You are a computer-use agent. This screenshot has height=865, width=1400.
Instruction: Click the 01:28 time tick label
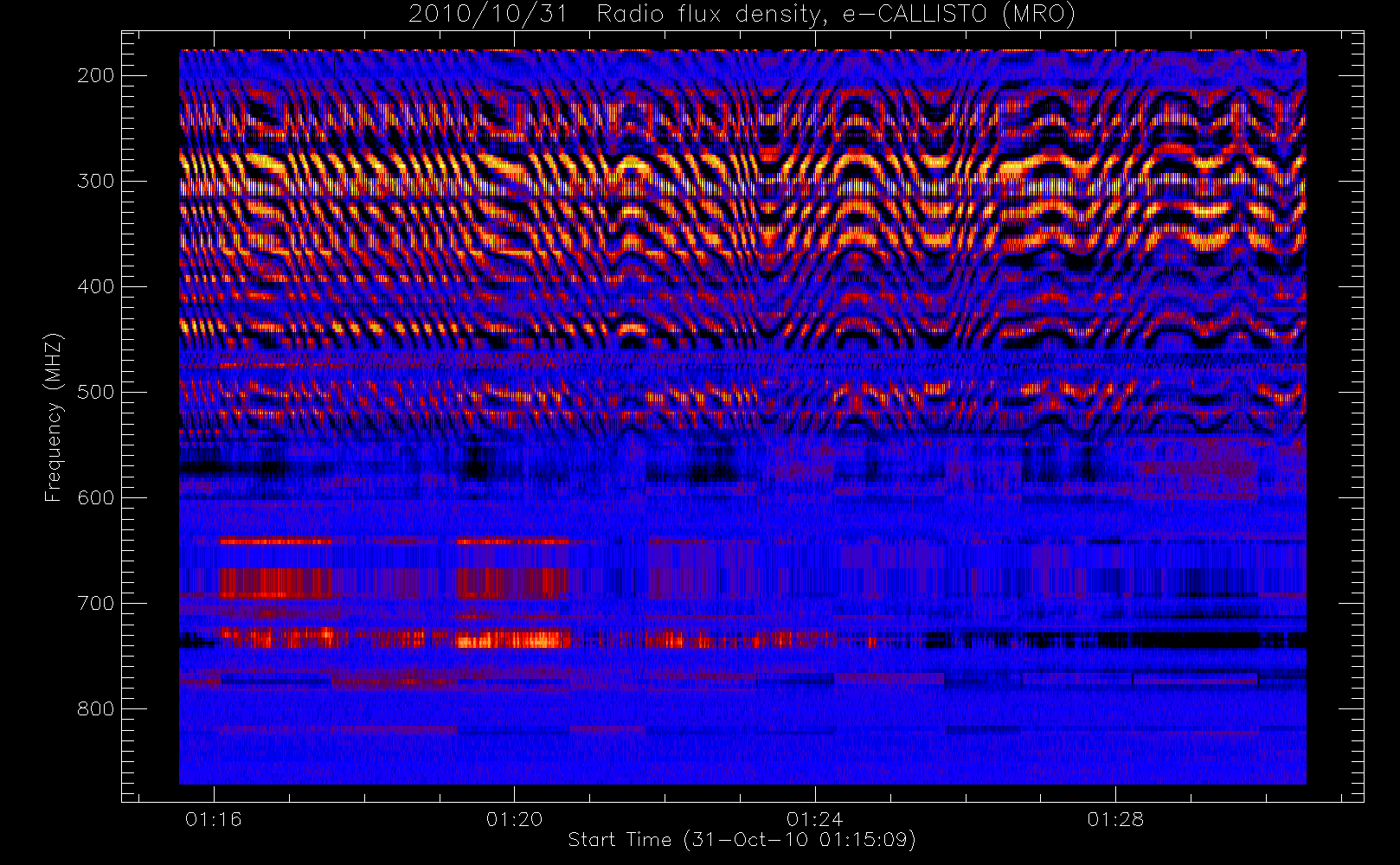click(x=1115, y=819)
